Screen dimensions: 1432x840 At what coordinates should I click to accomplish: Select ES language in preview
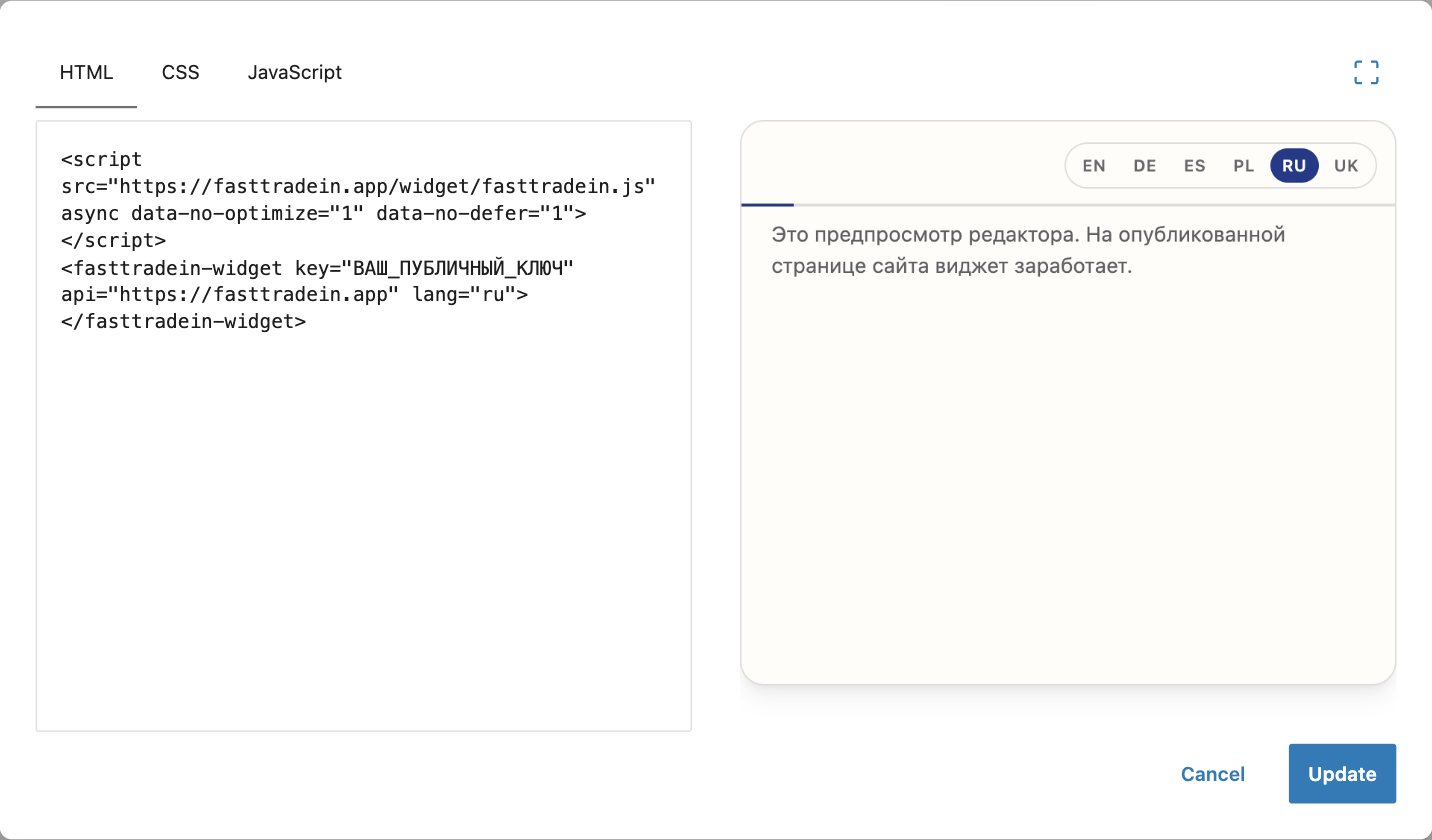click(1195, 166)
